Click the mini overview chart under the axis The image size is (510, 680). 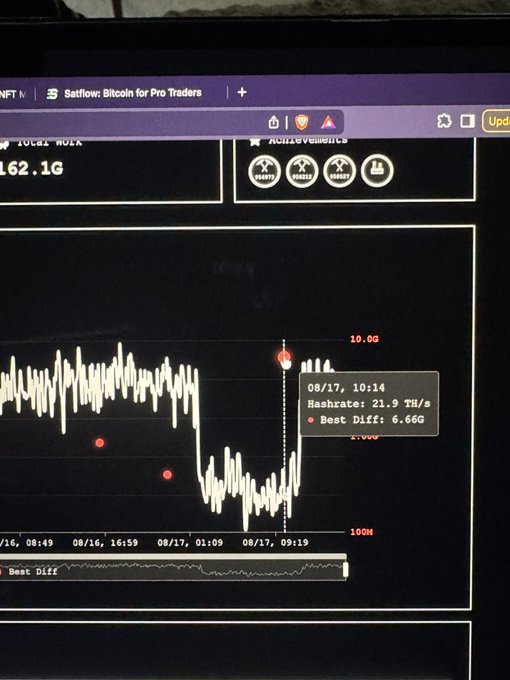(173, 569)
